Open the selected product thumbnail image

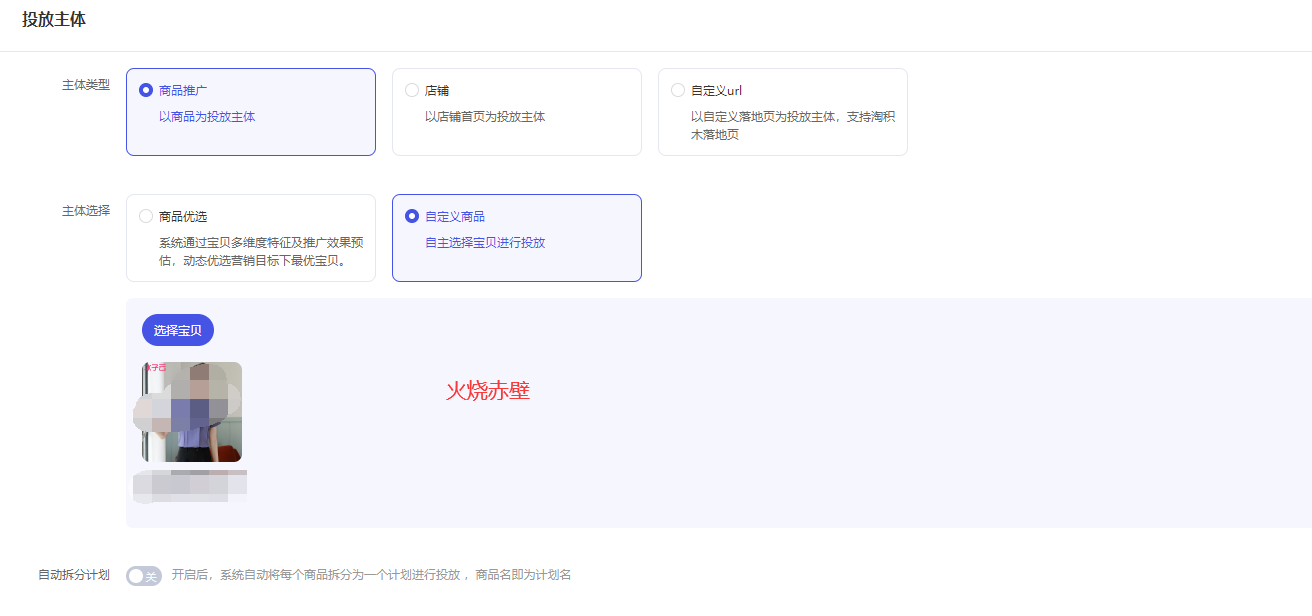click(x=192, y=412)
